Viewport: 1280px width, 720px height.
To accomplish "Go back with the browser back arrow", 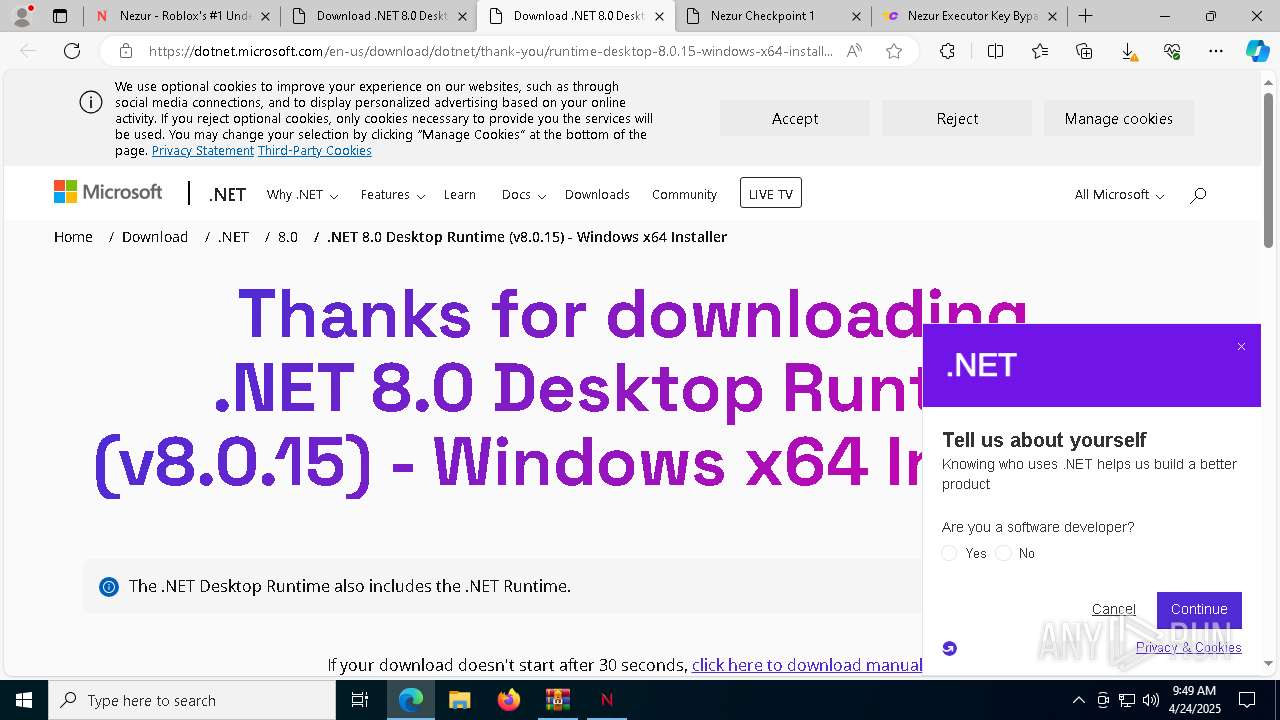I will (x=28, y=51).
